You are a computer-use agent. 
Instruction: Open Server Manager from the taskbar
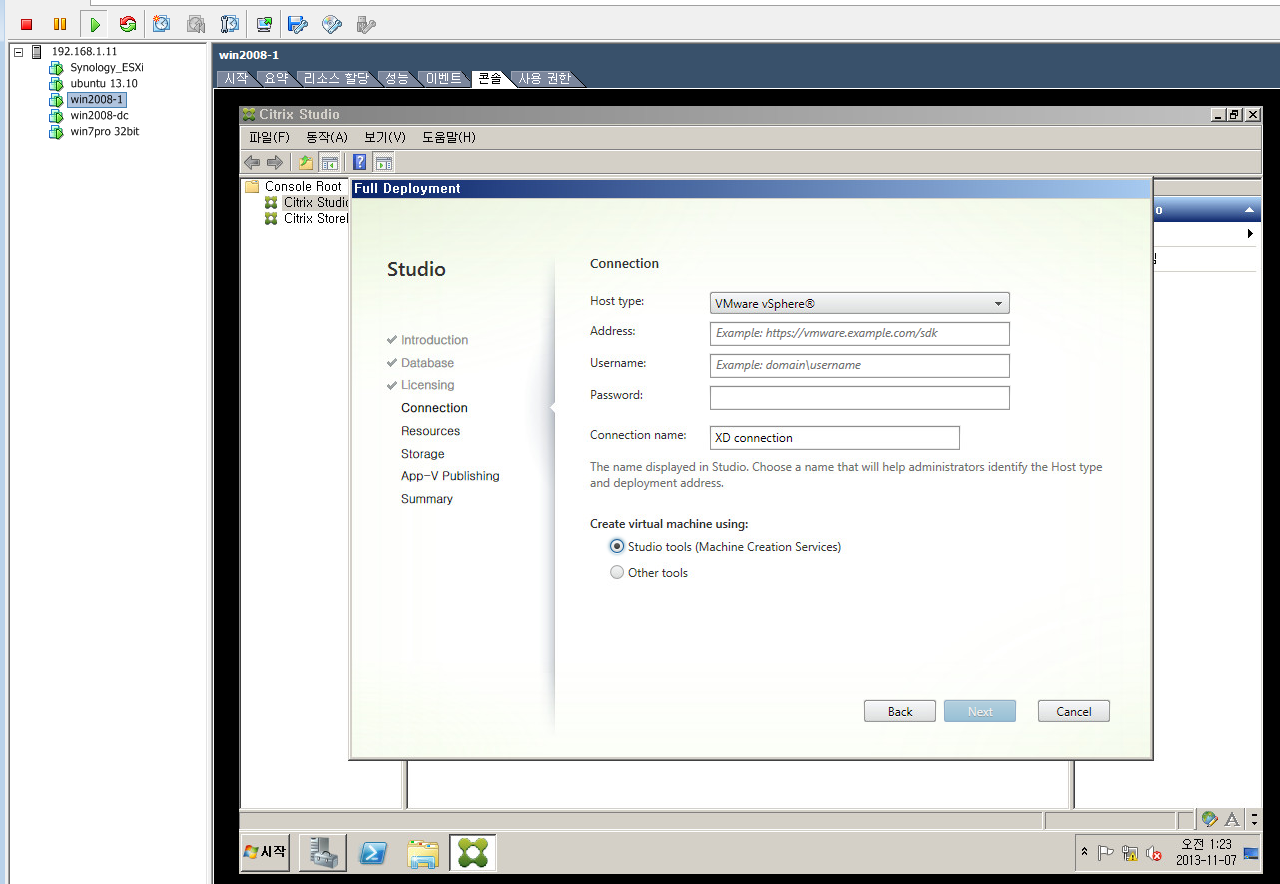(323, 852)
